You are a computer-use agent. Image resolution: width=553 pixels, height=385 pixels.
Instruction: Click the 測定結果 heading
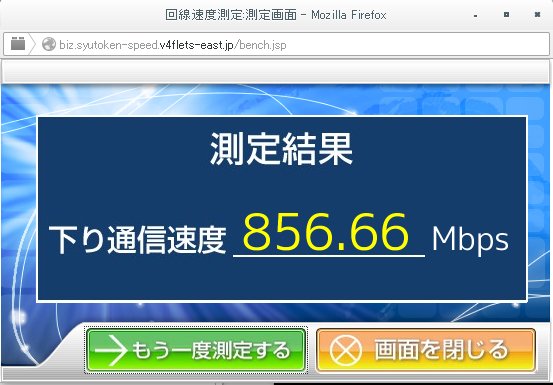(x=281, y=149)
